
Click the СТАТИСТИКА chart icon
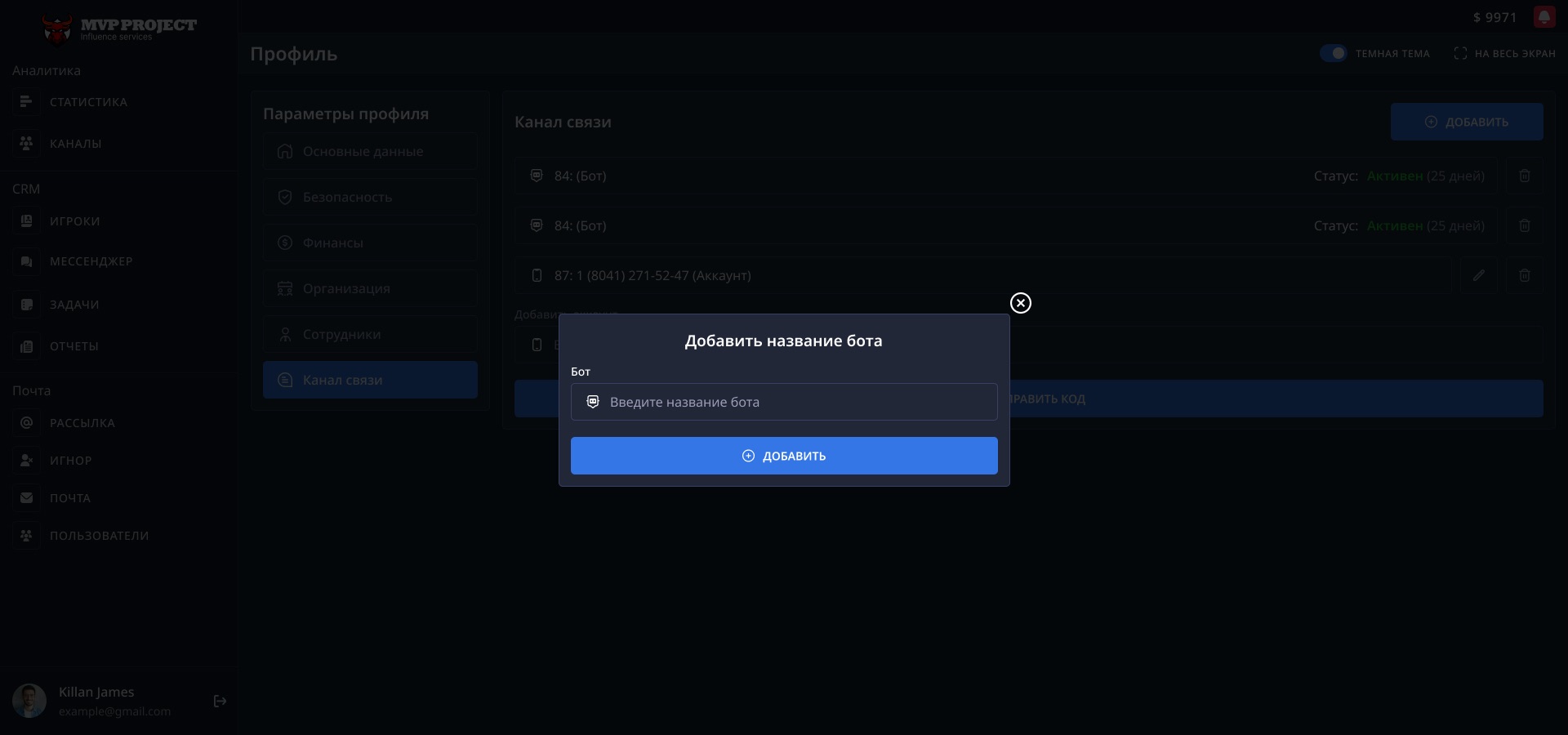[x=26, y=102]
